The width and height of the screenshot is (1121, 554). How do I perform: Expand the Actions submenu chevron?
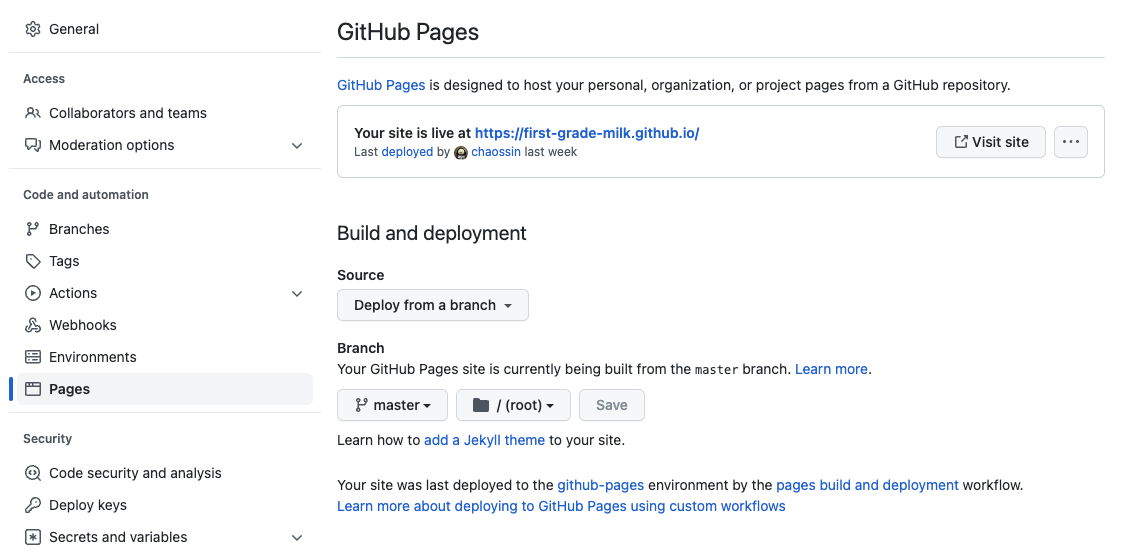[297, 293]
